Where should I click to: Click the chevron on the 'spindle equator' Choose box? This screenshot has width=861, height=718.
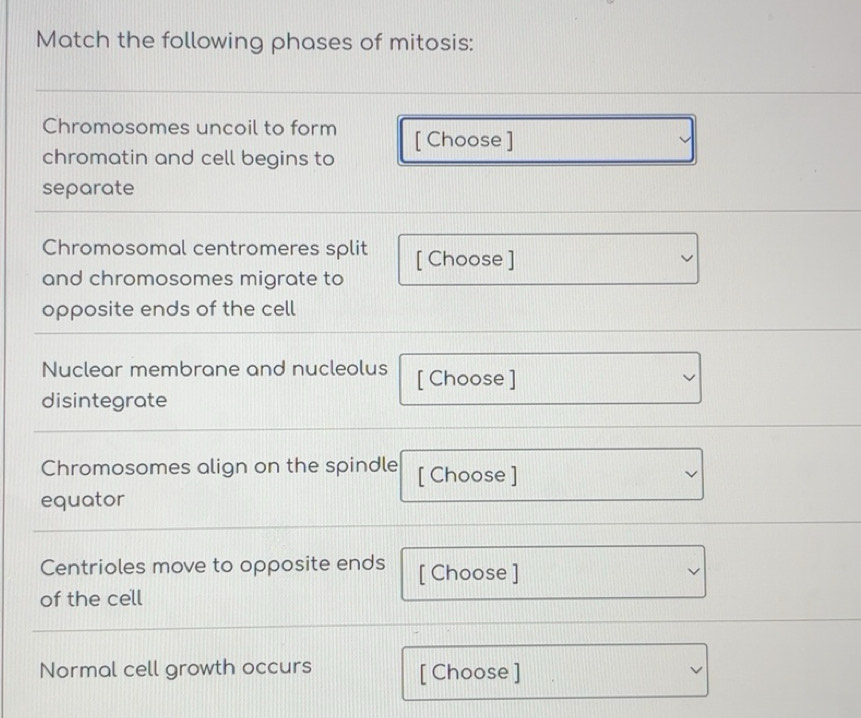[690, 474]
